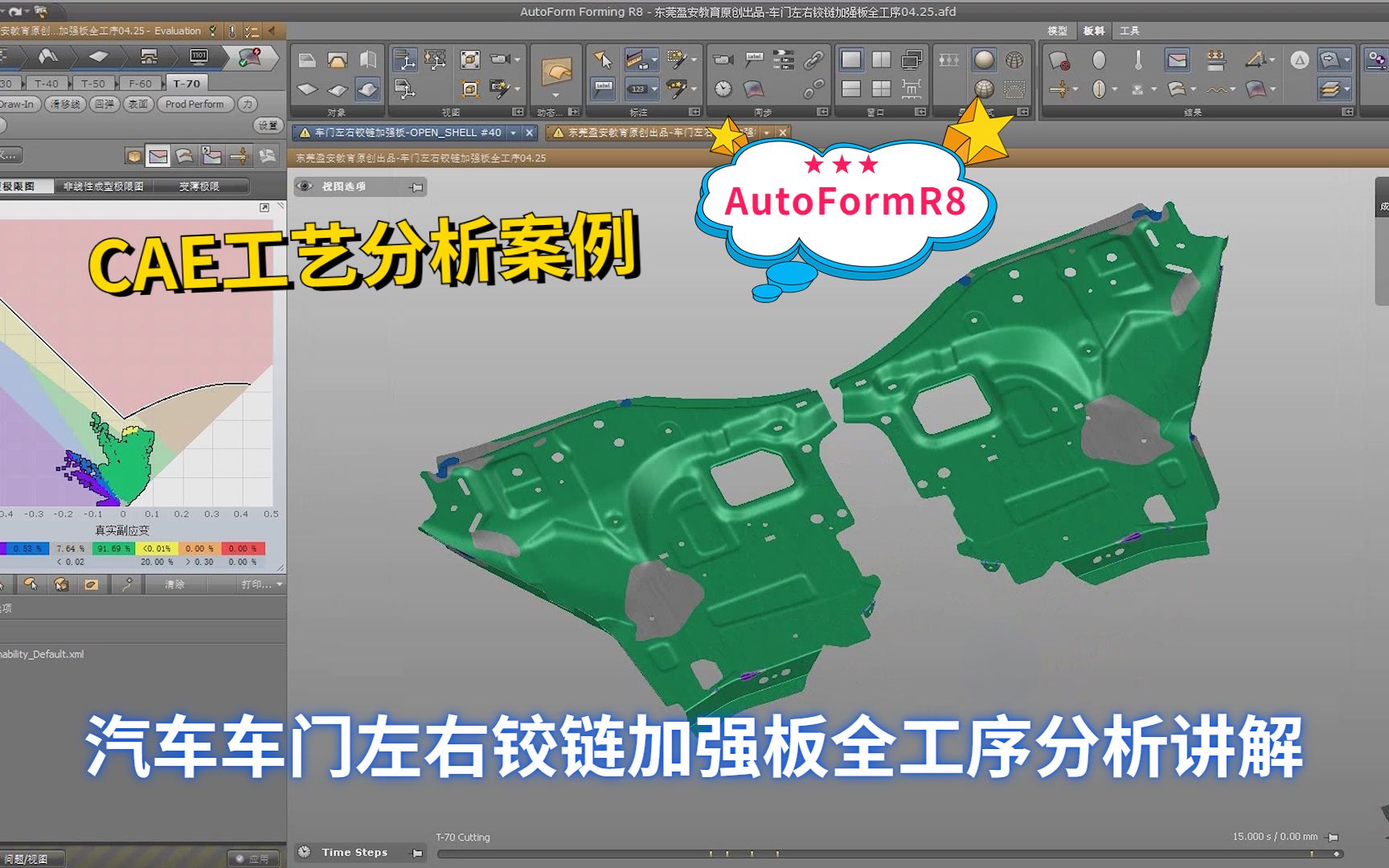Click the 回弹 springback button

coord(104,104)
